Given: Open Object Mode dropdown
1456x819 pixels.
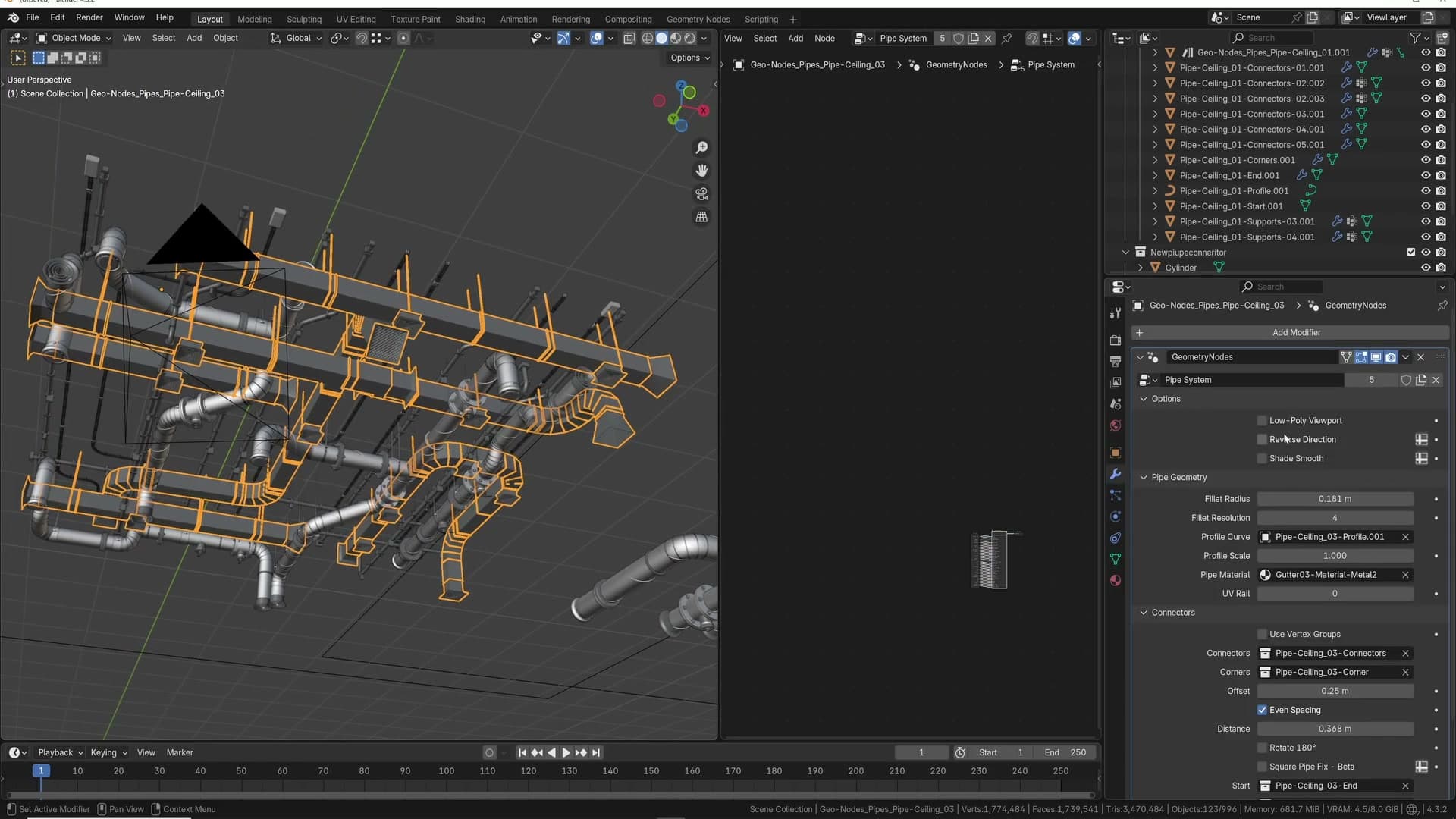Looking at the screenshot, I should tap(74, 38).
